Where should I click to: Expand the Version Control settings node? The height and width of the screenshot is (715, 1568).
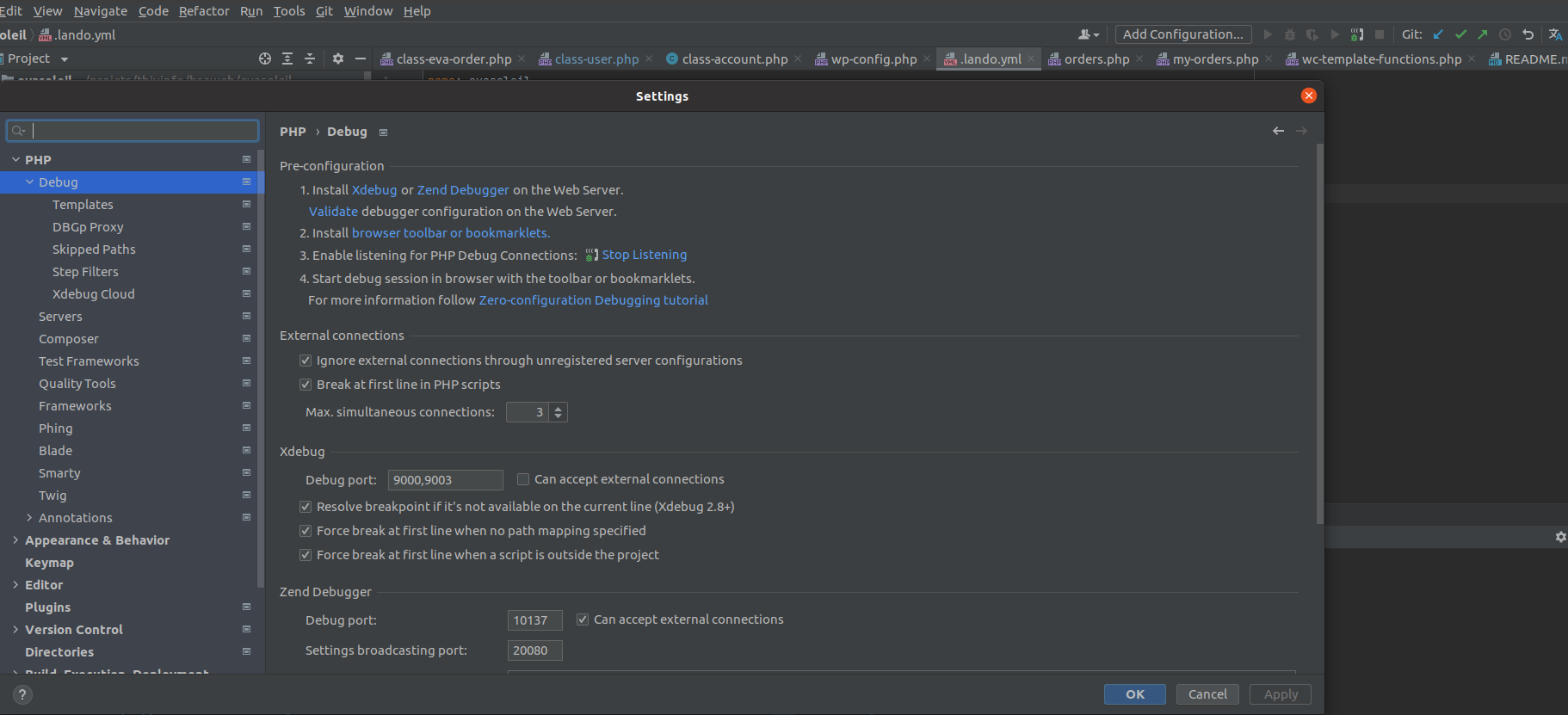coord(15,630)
